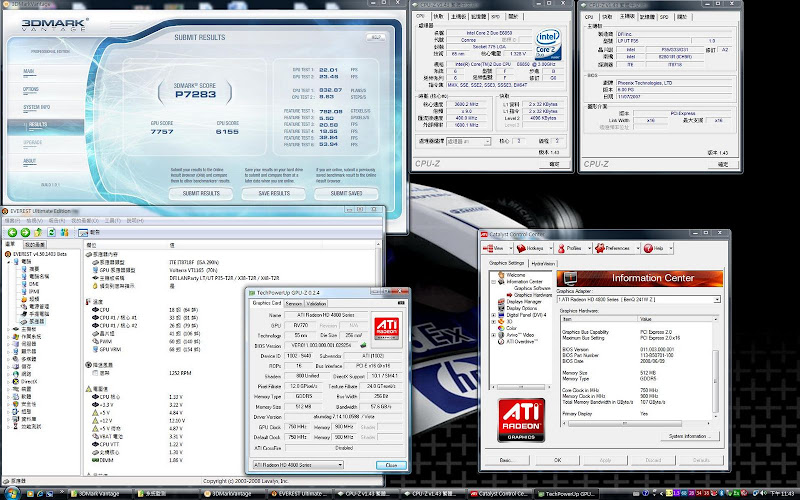Click SAVE RESULTS button in 3DMark
Screen dimensions: 800x500
pyautogui.click(x=274, y=193)
